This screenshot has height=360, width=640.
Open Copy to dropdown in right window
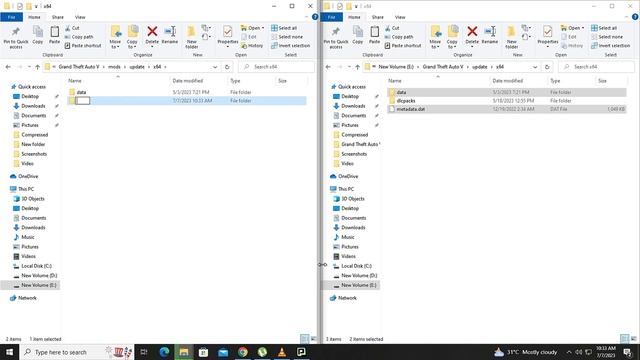[x=452, y=37]
